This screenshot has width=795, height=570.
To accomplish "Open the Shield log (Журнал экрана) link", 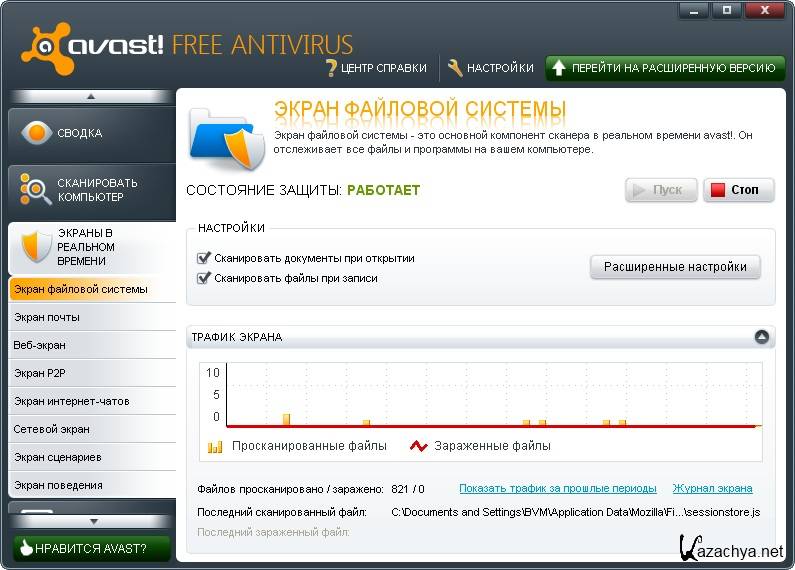I will 712,488.
